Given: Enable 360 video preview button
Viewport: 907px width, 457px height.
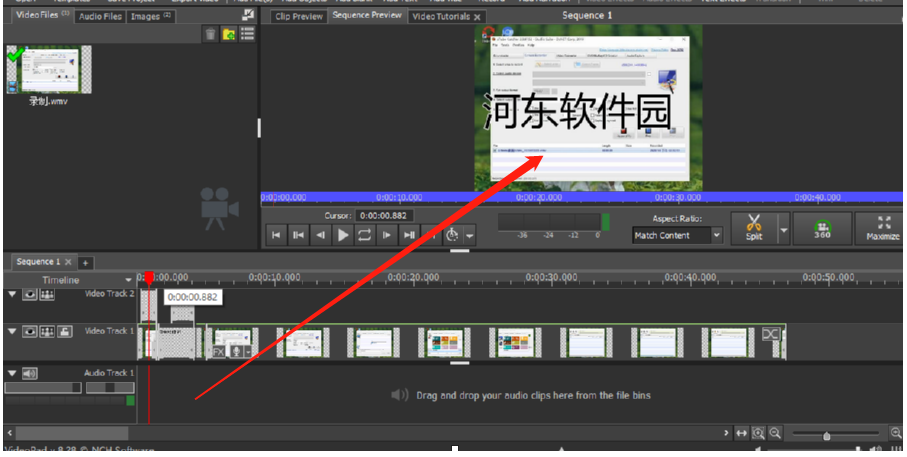Looking at the screenshot, I should tap(822, 229).
